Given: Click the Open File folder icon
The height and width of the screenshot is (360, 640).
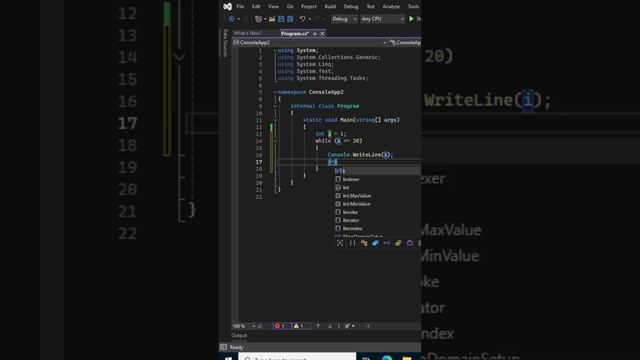Looking at the screenshot, I should coord(272,19).
